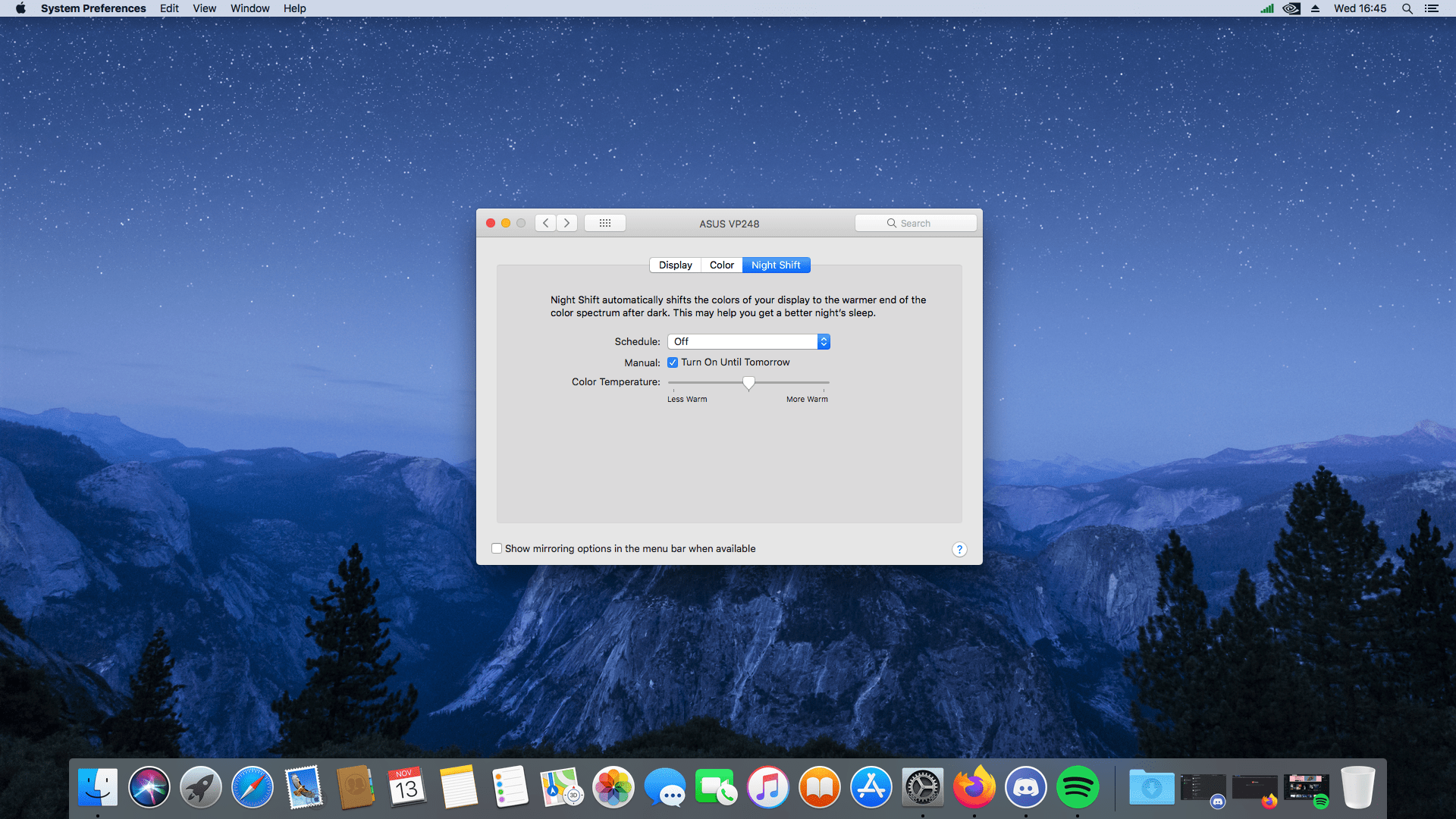This screenshot has width=1456, height=819.
Task: Launch Spotify from the dock
Action: coord(1077,787)
